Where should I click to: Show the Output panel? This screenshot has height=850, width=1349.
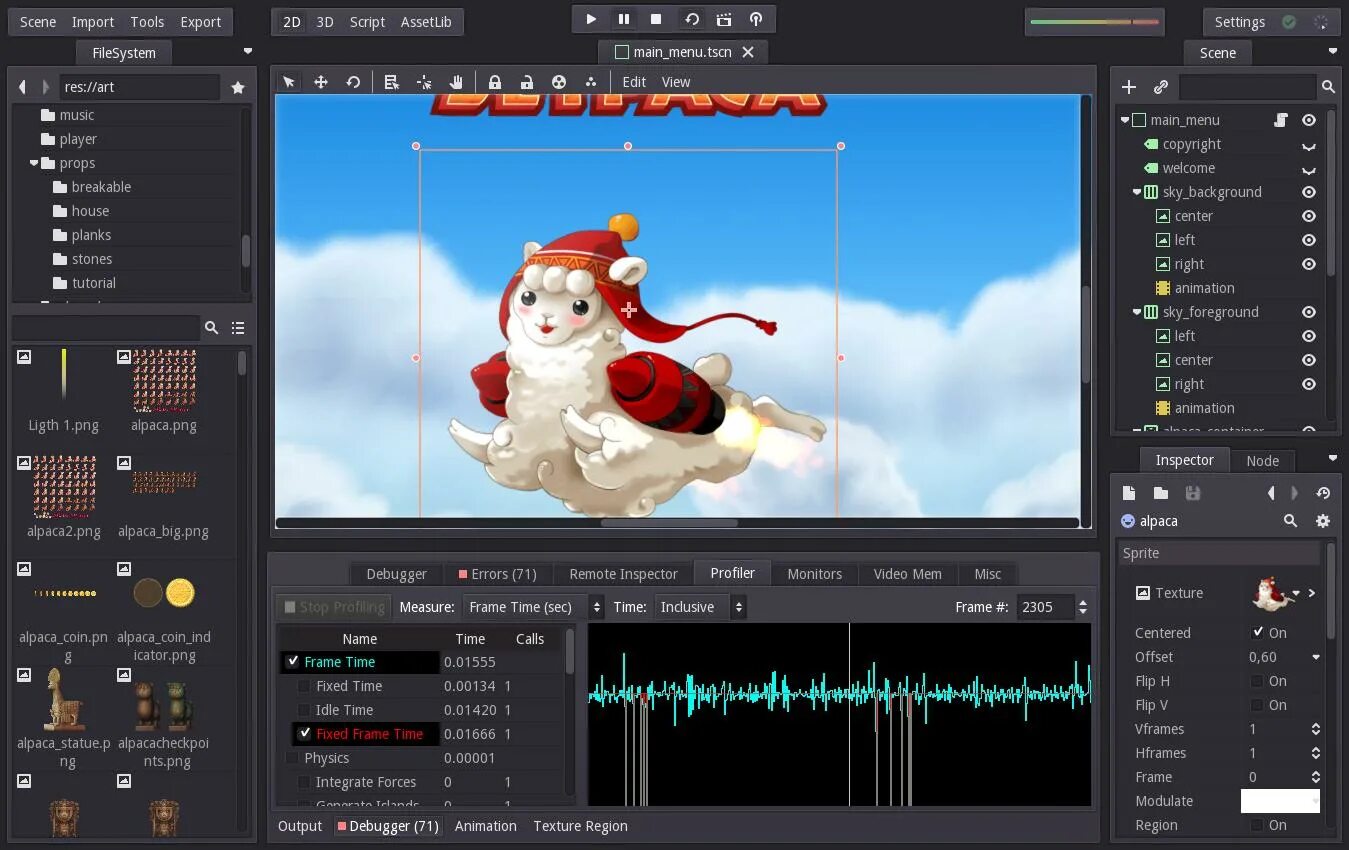pyautogui.click(x=300, y=826)
